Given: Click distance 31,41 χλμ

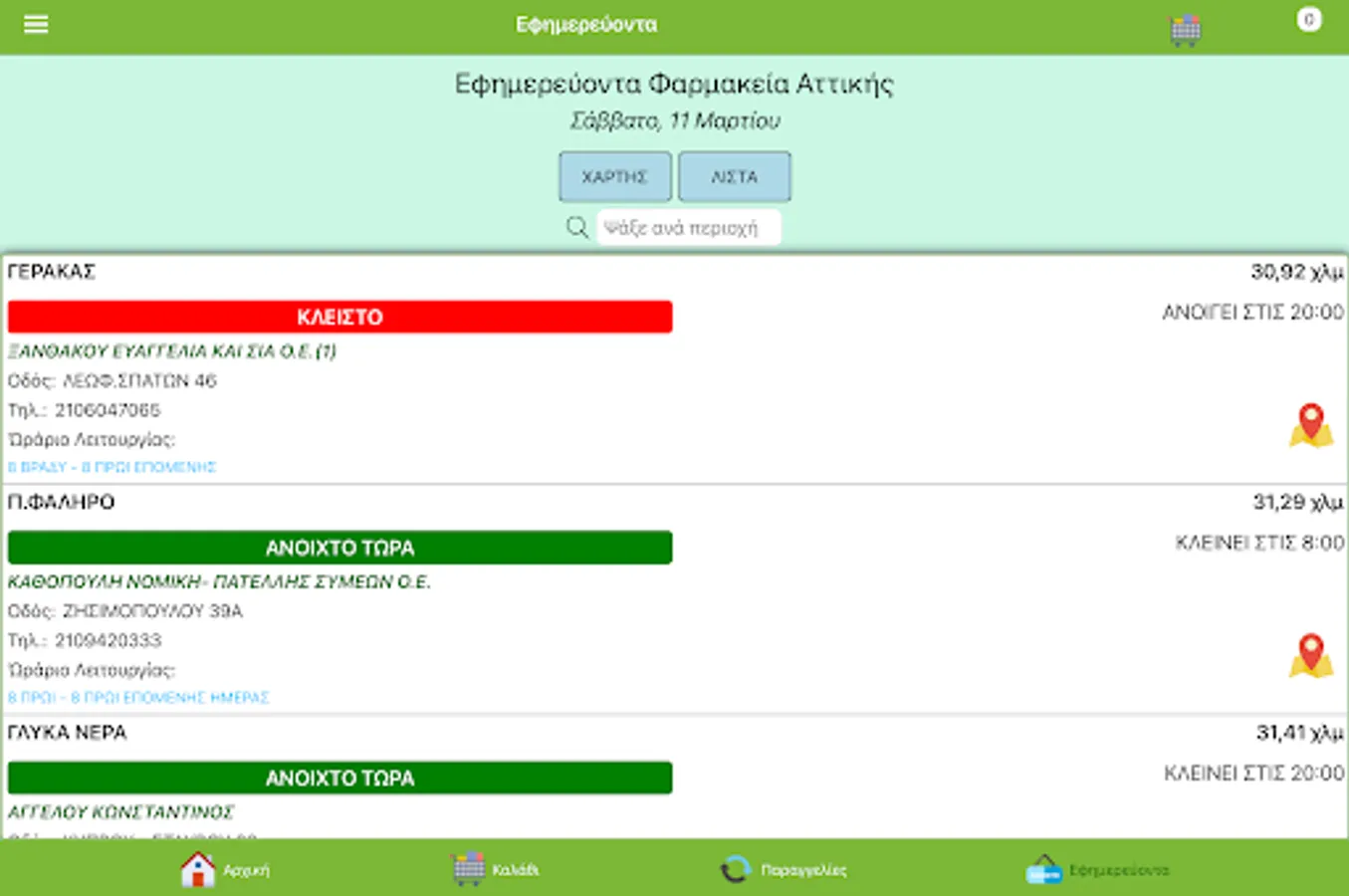Looking at the screenshot, I should tap(1300, 733).
